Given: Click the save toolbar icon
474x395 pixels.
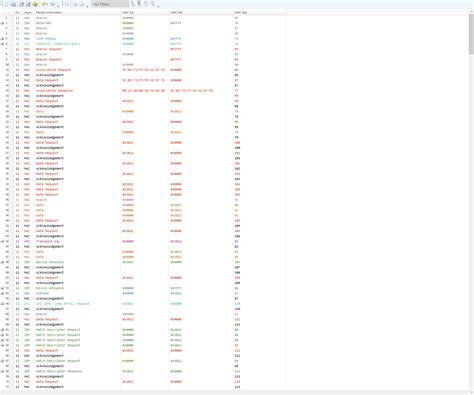Looking at the screenshot, I should tap(13, 4).
